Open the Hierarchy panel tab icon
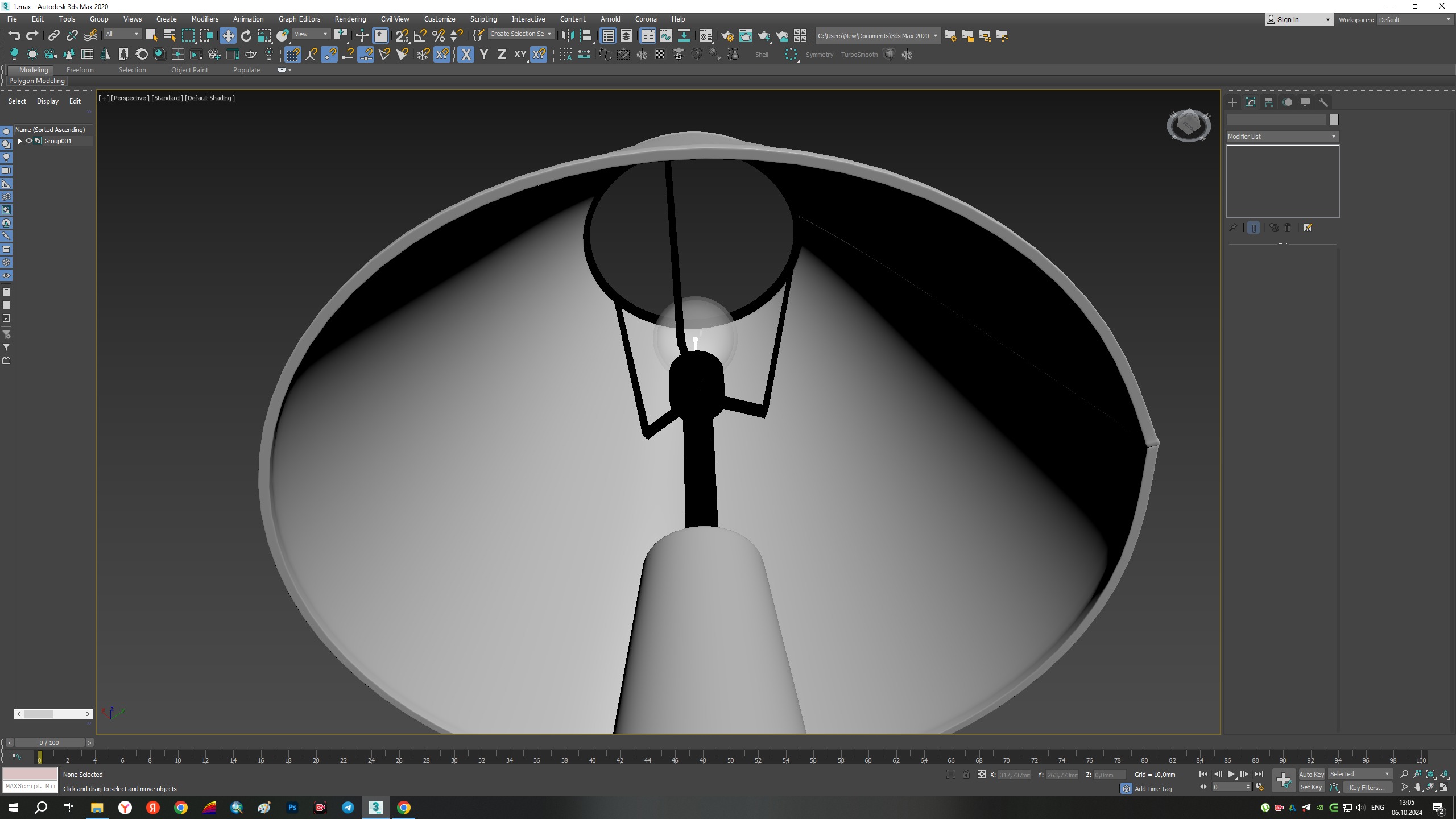The image size is (1456, 819). tap(1269, 102)
